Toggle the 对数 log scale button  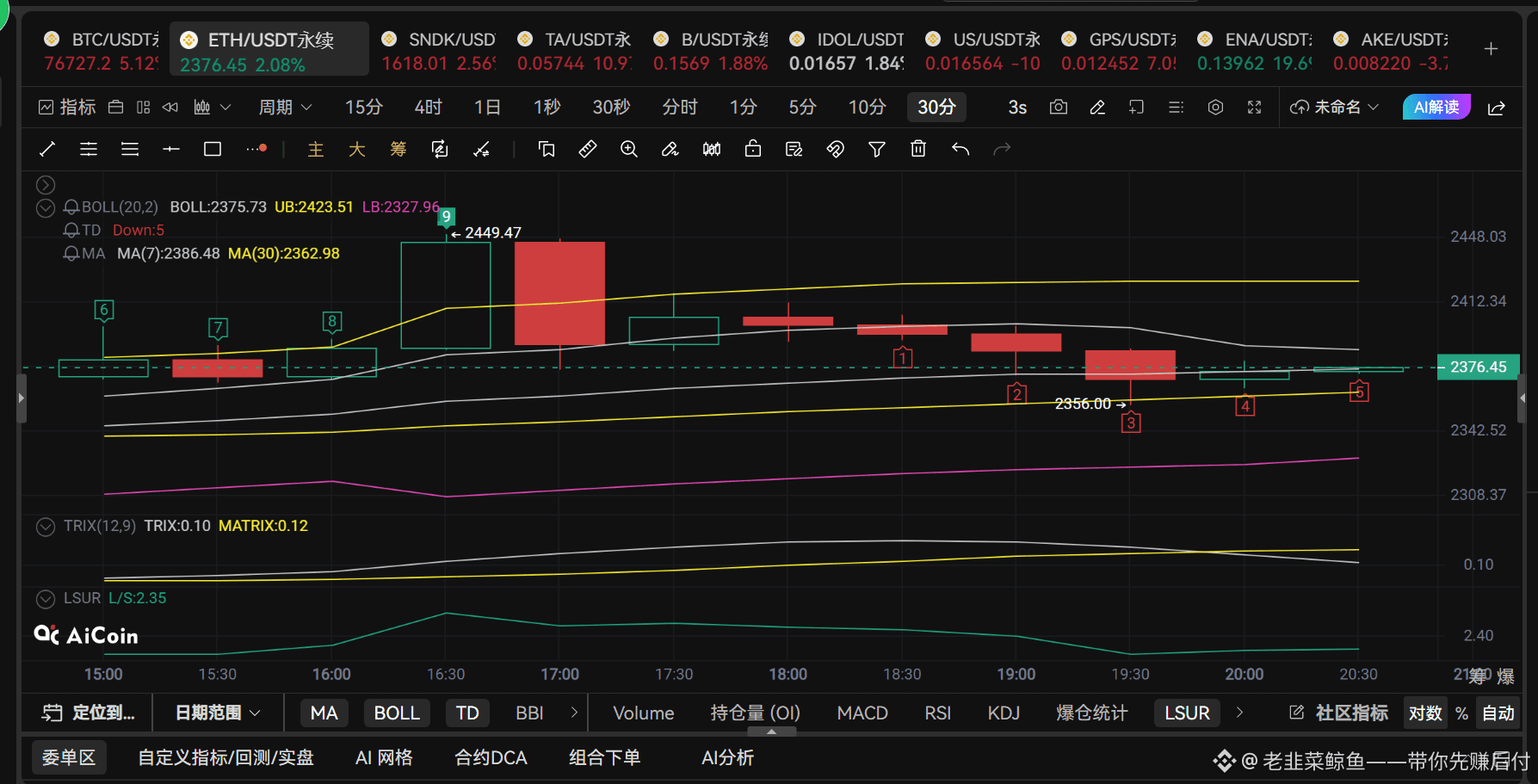(x=1425, y=713)
